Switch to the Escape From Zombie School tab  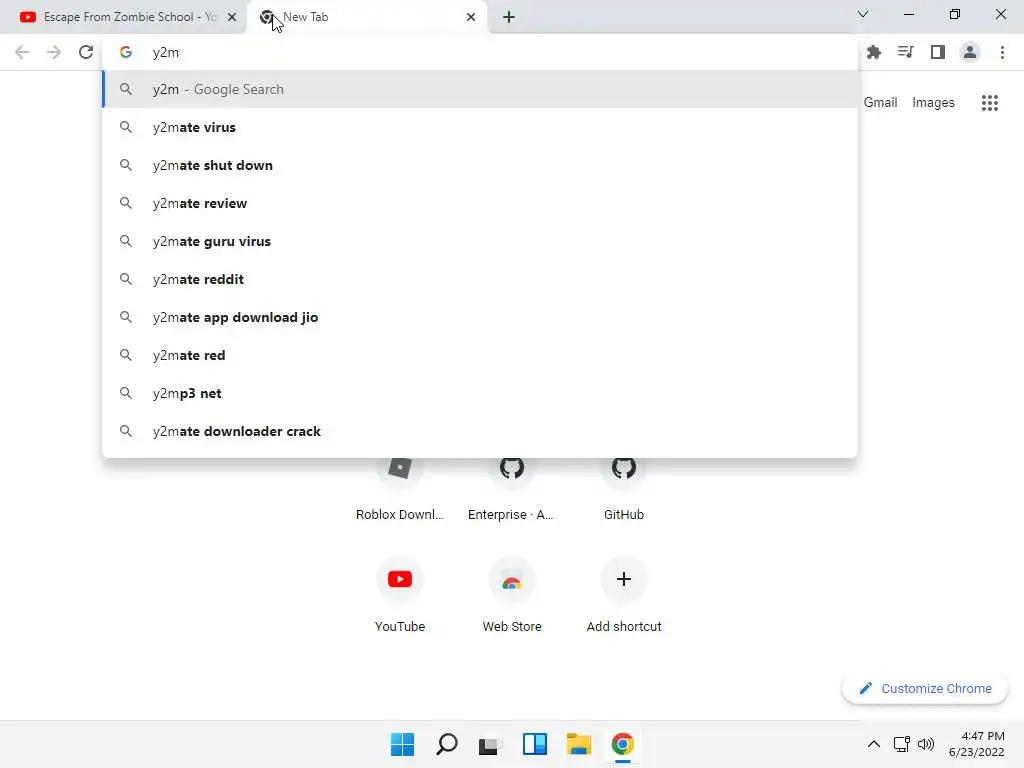(x=123, y=17)
